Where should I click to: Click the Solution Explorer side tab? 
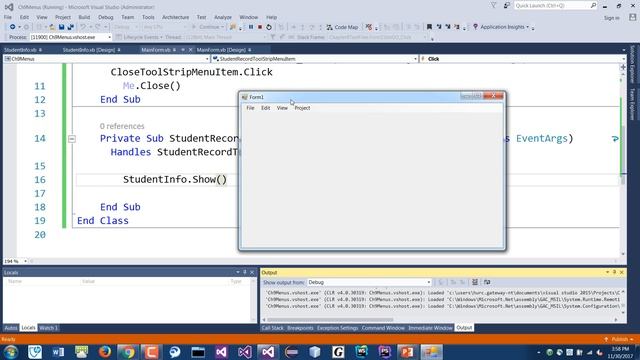pyautogui.click(x=632, y=64)
